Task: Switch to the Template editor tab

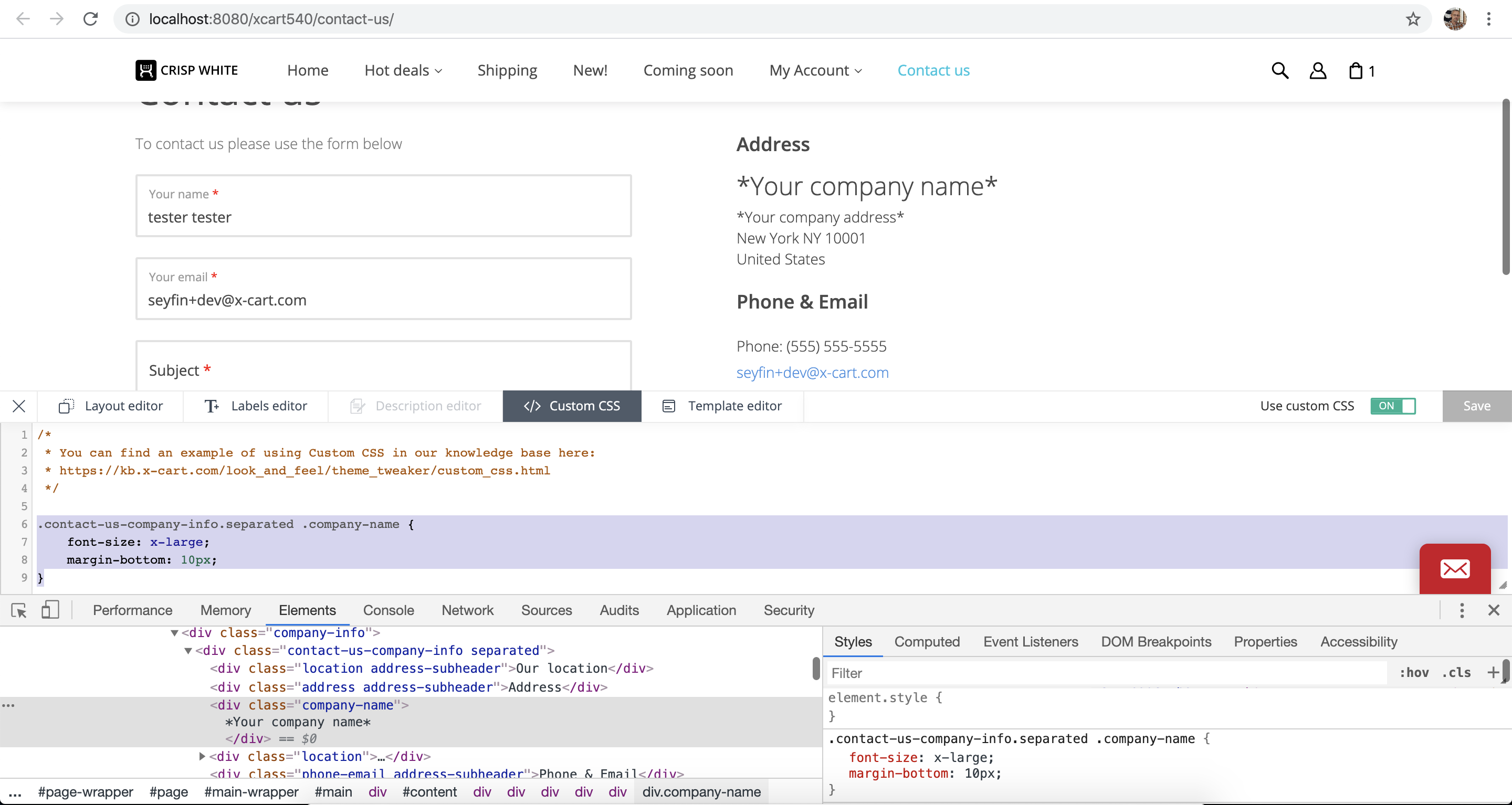Action: tap(722, 406)
